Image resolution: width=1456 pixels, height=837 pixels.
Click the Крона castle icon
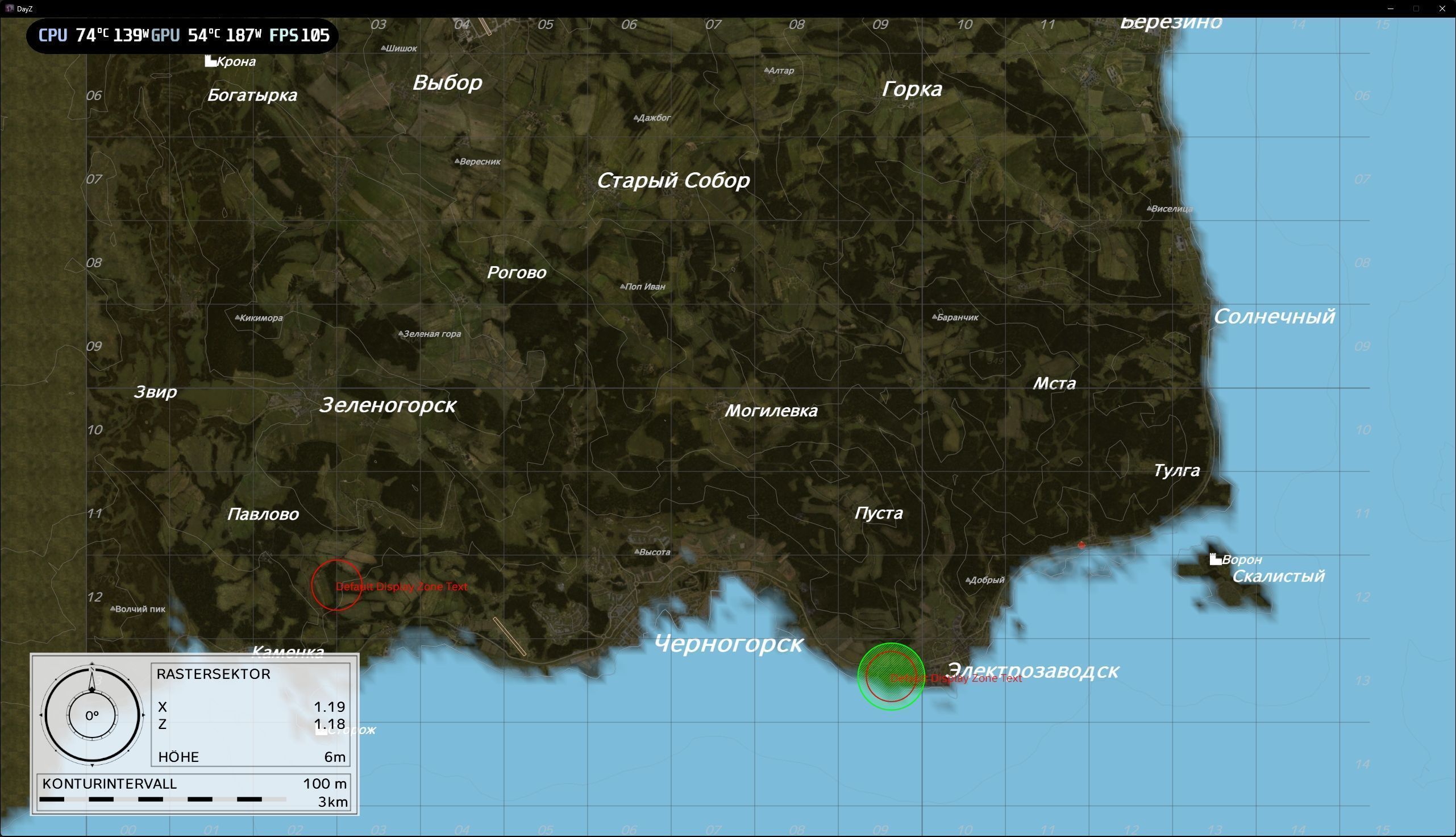point(211,61)
